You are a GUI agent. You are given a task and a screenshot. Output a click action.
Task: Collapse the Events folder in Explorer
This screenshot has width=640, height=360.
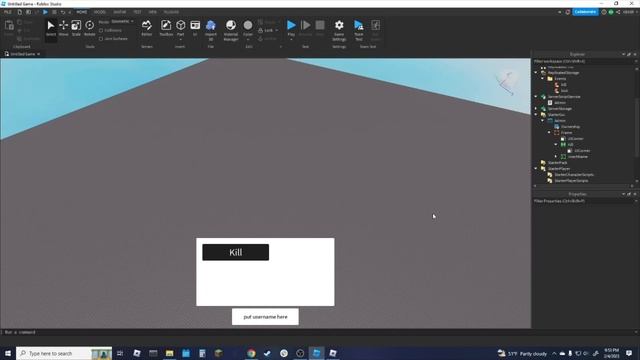pos(543,79)
